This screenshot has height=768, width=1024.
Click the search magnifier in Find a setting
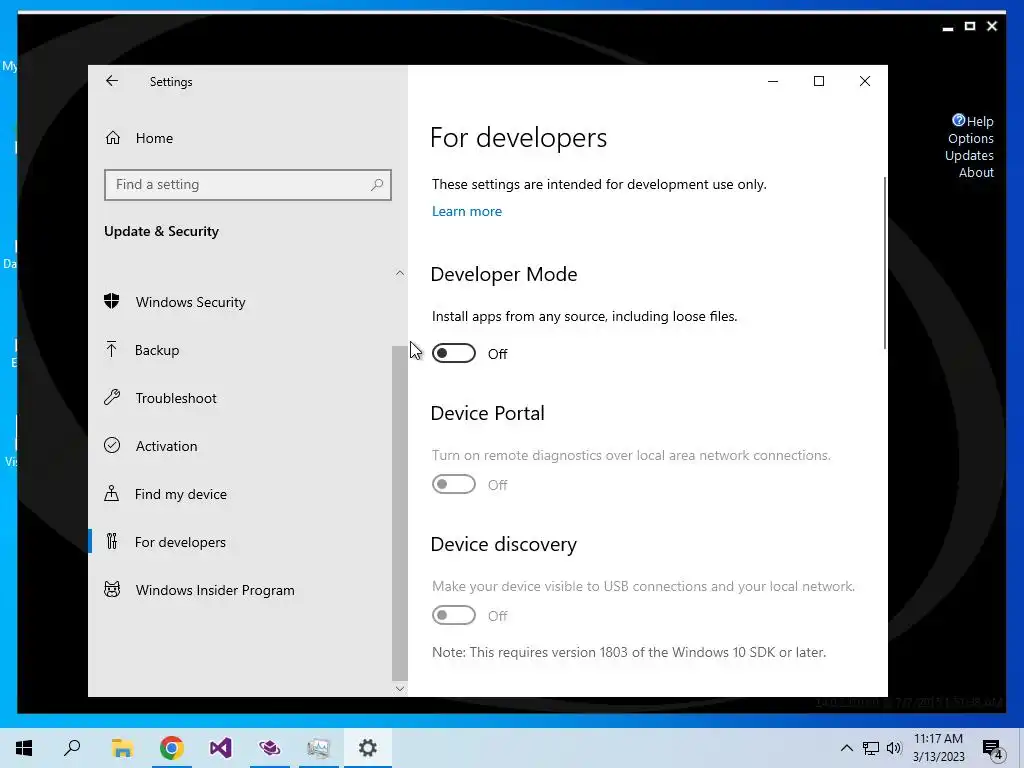click(x=377, y=185)
